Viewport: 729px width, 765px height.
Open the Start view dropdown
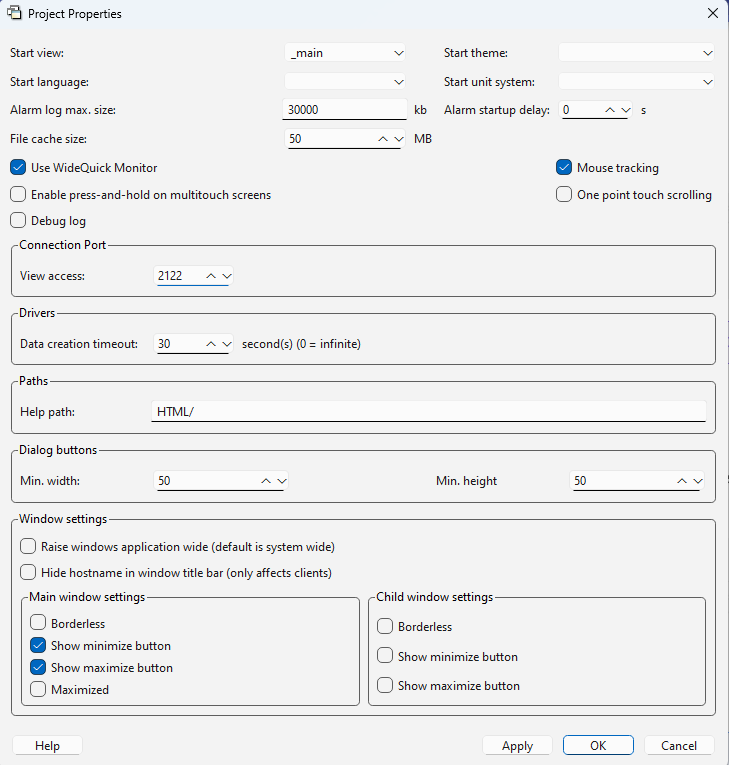398,53
